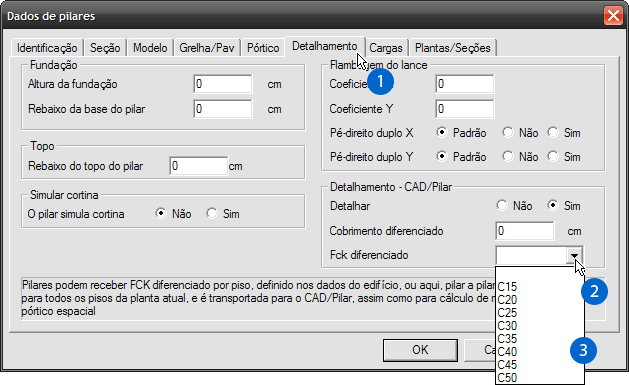This screenshot has height=385, width=629.
Task: Switch to the Identificação tab
Action: [x=47, y=48]
